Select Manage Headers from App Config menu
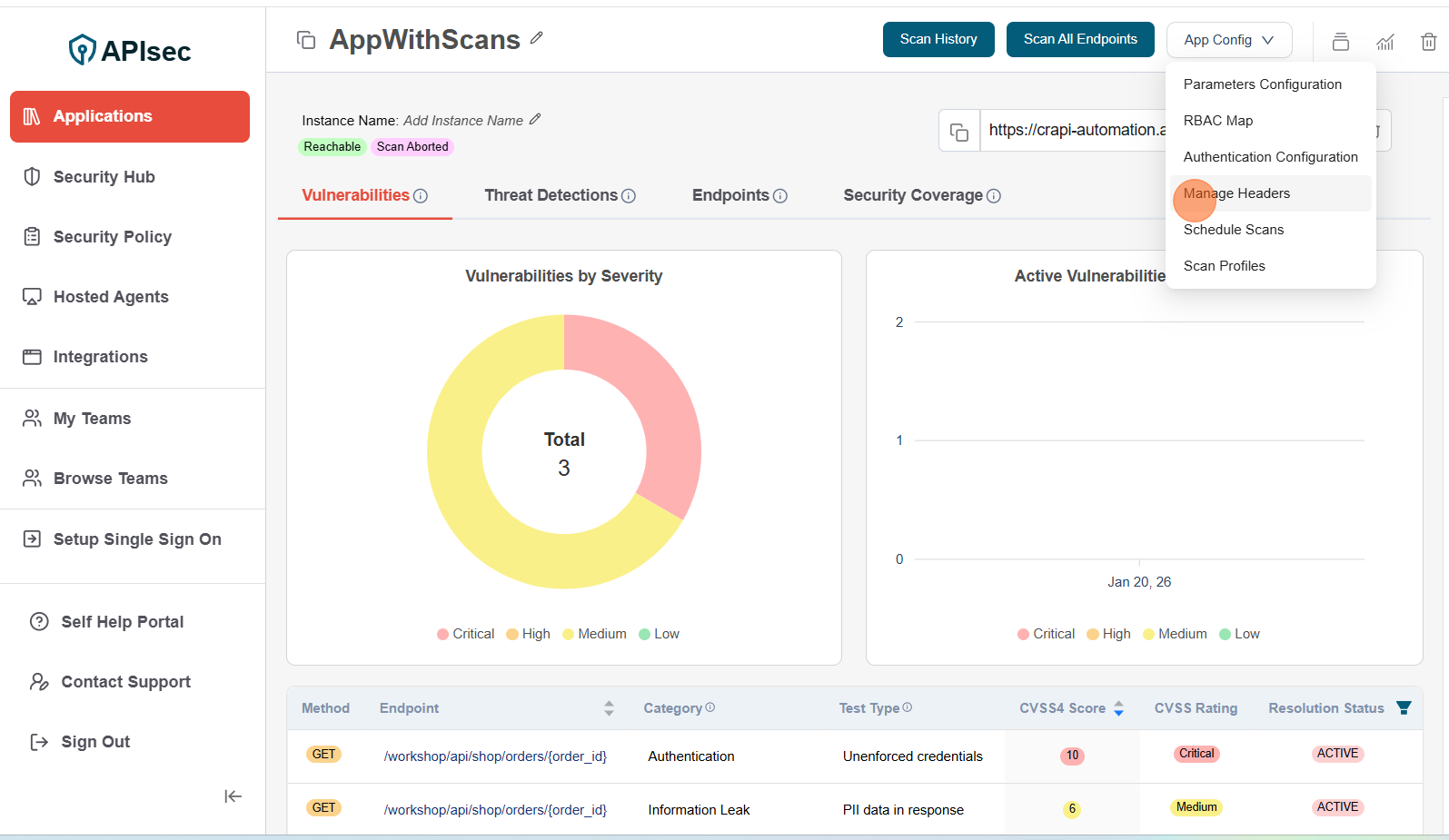1449x840 pixels. [1236, 193]
